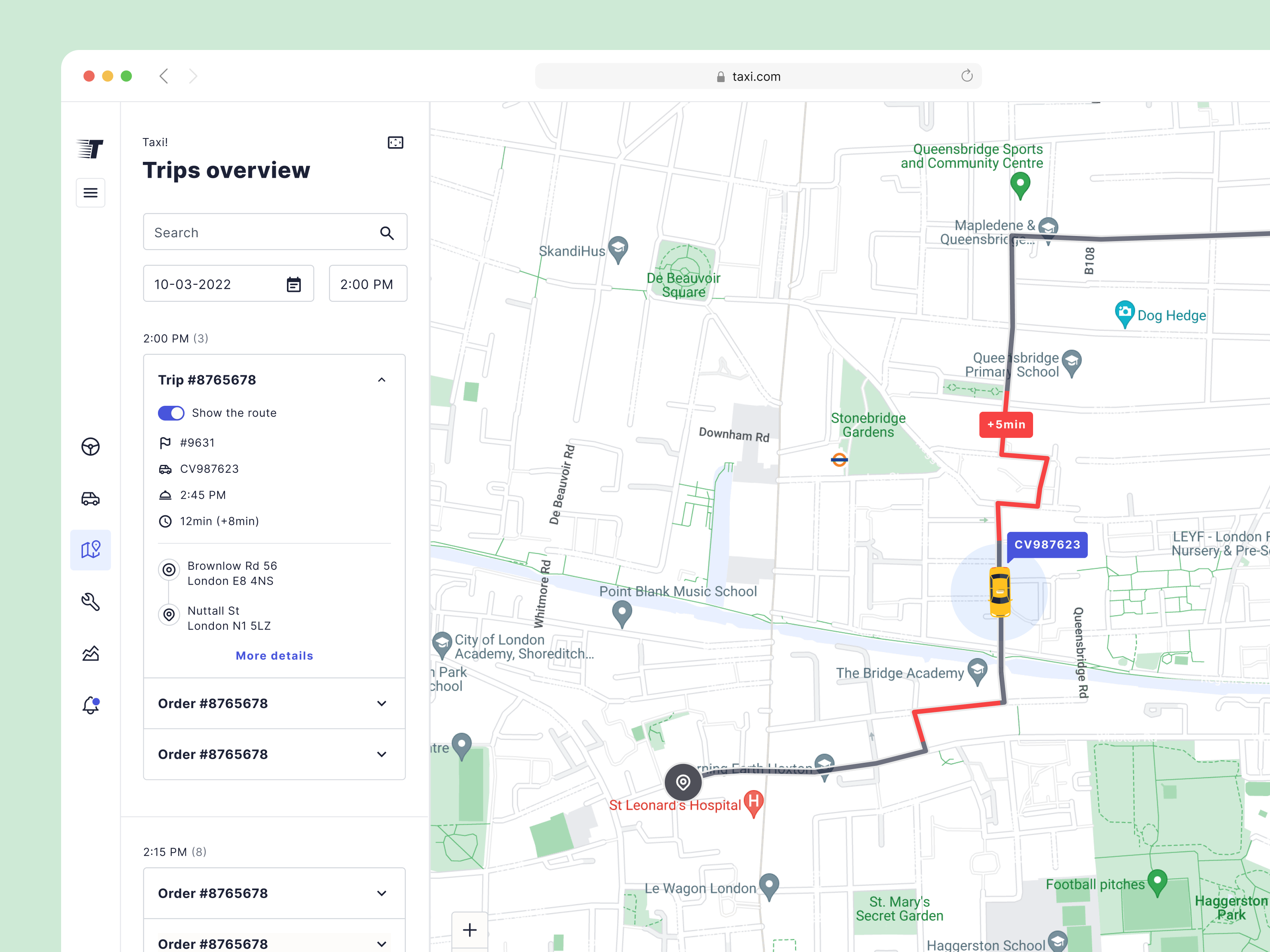Click the Stonebridge Gardens label

click(868, 425)
